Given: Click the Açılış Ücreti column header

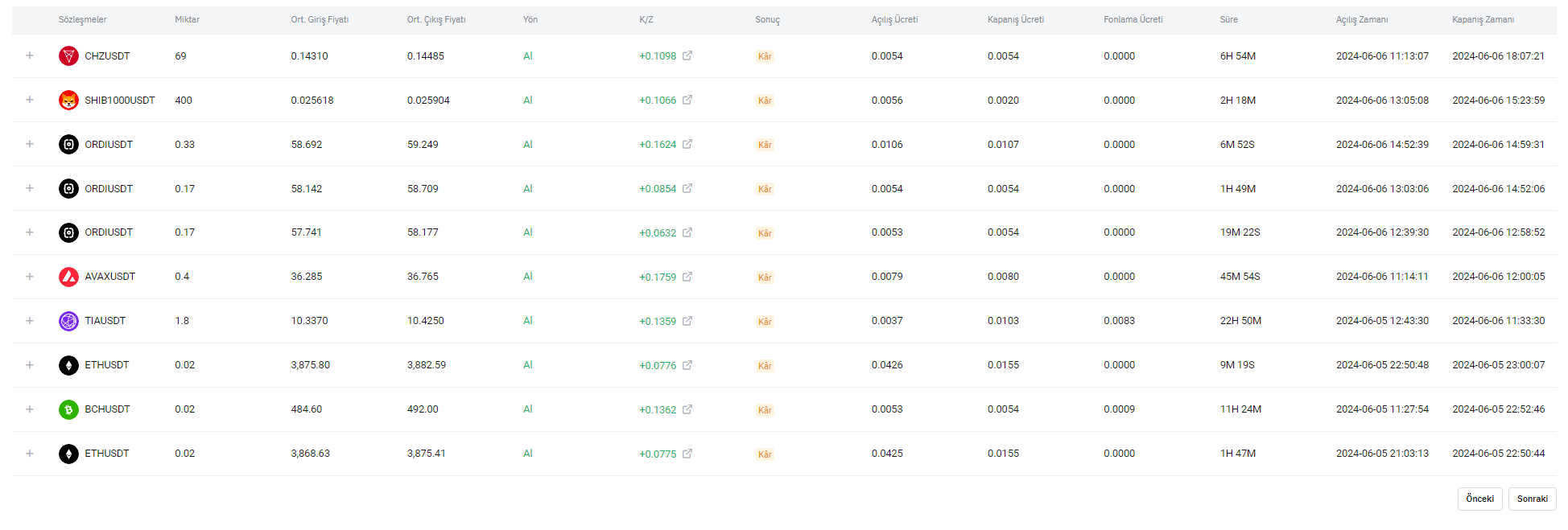Looking at the screenshot, I should coord(894,19).
